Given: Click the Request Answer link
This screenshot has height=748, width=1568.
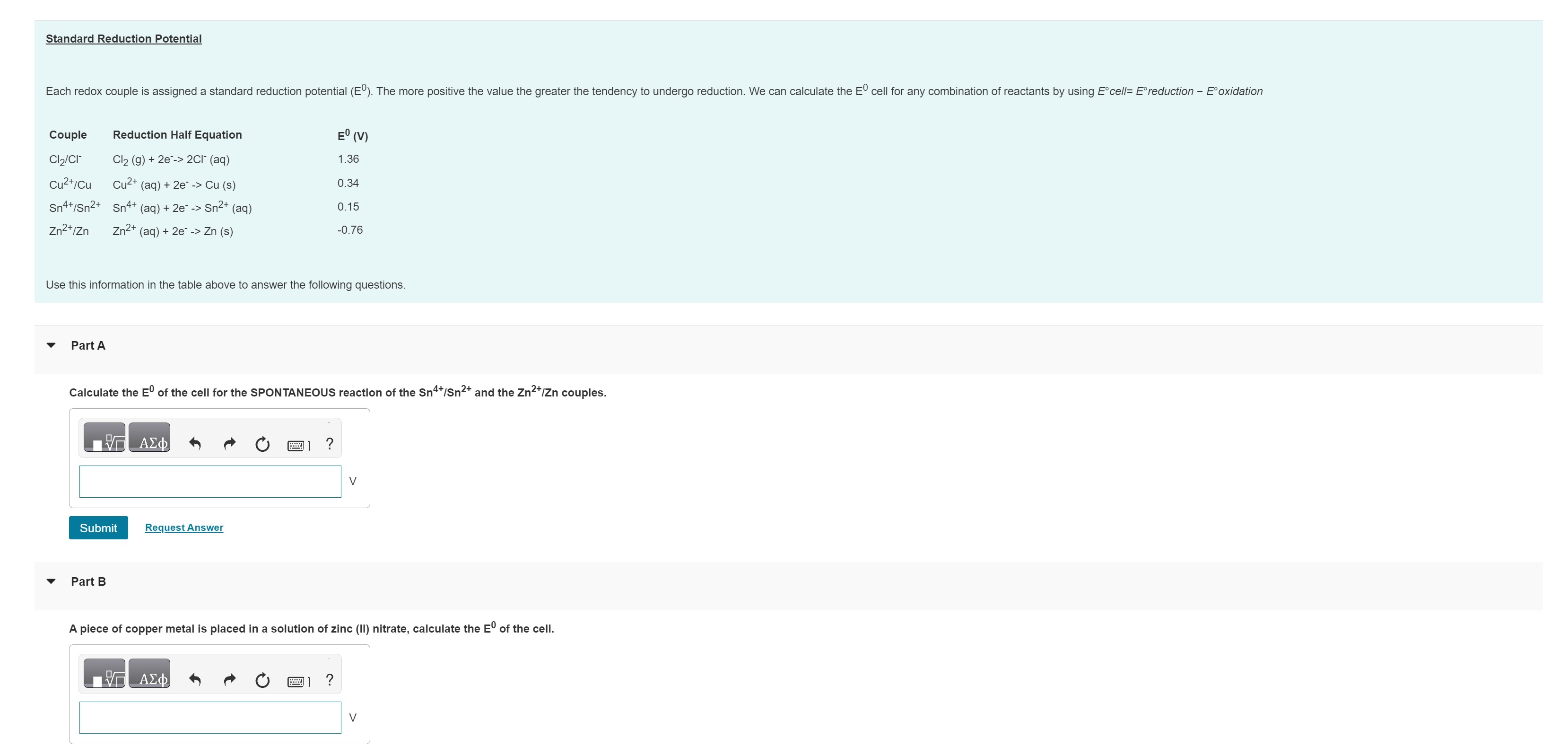Looking at the screenshot, I should (x=184, y=528).
